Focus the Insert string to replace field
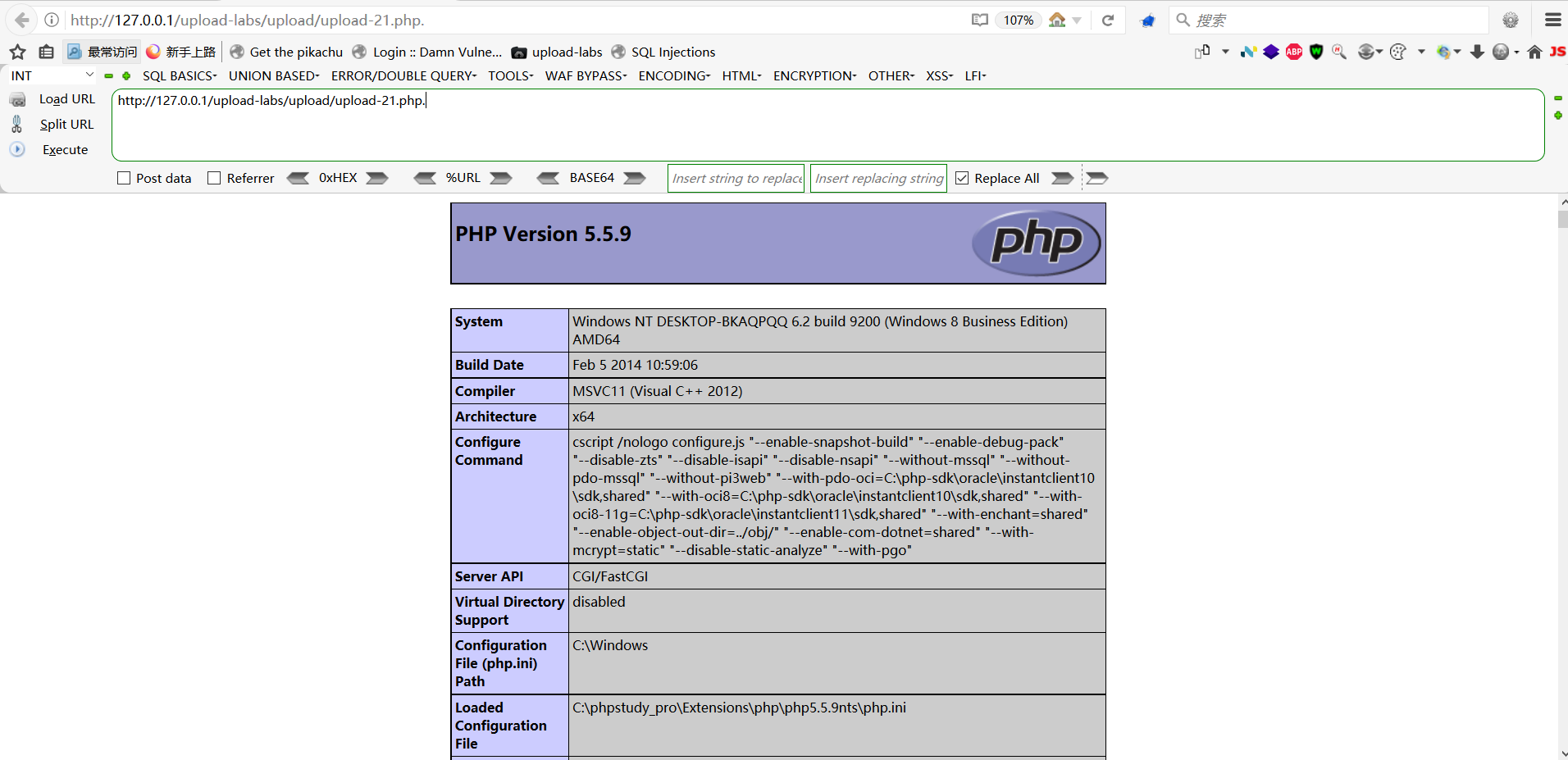 click(x=736, y=178)
